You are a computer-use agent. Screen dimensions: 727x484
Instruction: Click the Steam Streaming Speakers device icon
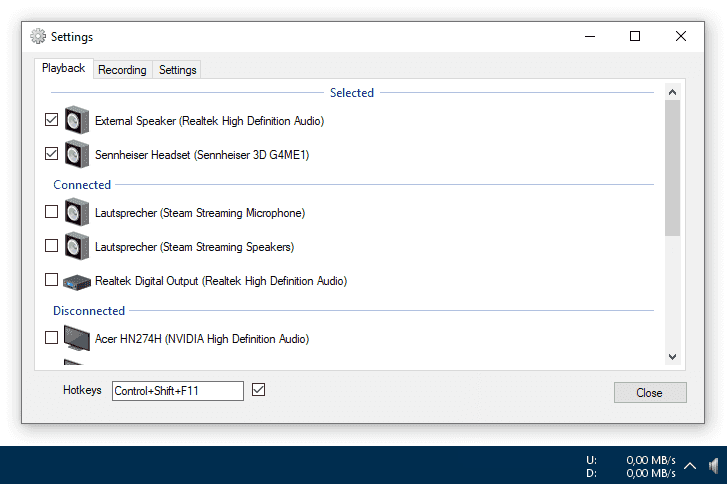click(77, 246)
